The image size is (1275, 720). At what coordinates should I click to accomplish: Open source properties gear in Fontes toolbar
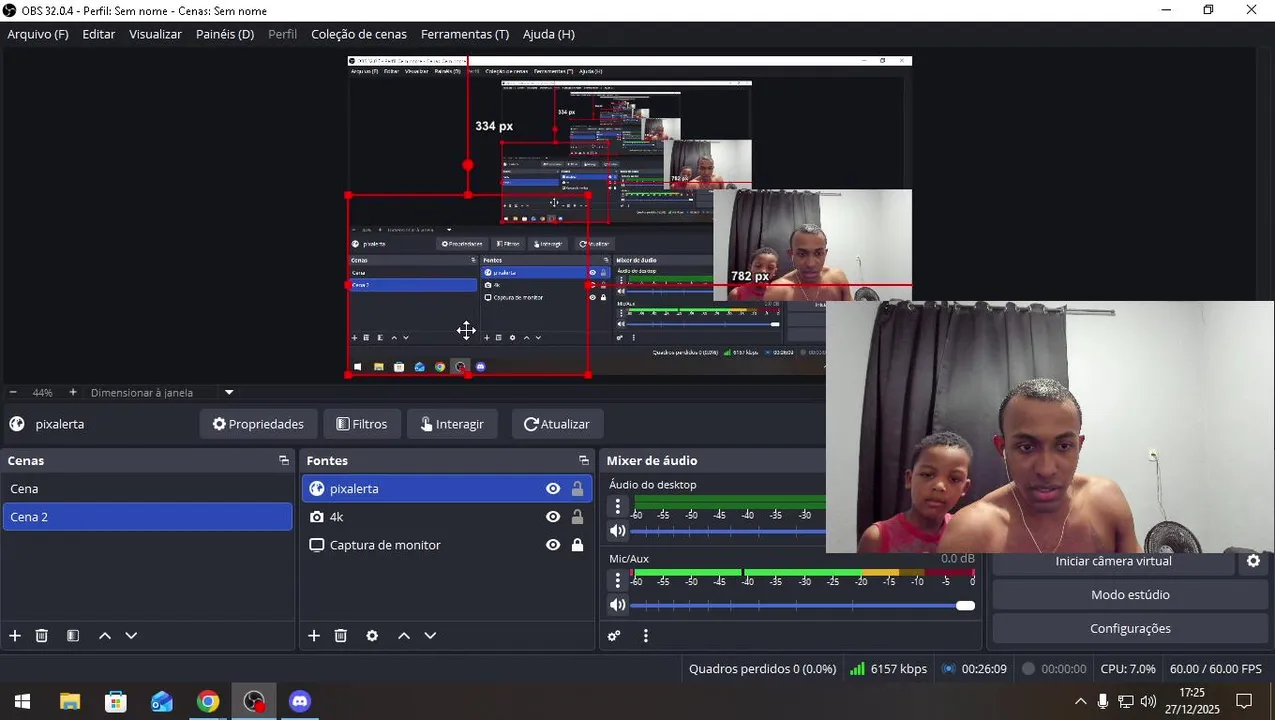(x=372, y=635)
